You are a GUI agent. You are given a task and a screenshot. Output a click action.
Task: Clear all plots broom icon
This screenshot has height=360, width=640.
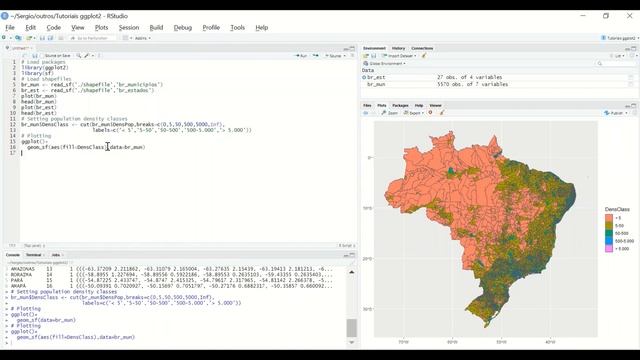pyautogui.click(x=442, y=113)
